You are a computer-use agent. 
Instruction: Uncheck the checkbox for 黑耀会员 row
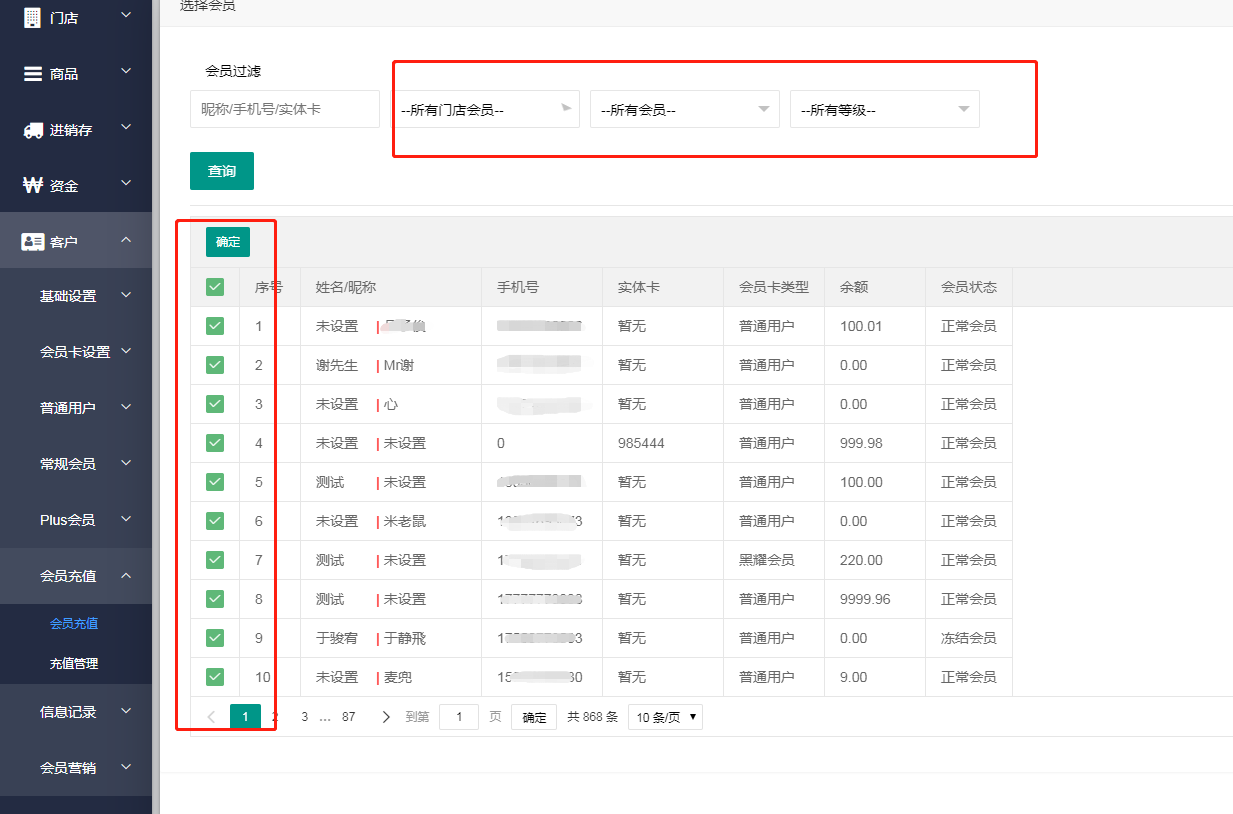click(215, 560)
